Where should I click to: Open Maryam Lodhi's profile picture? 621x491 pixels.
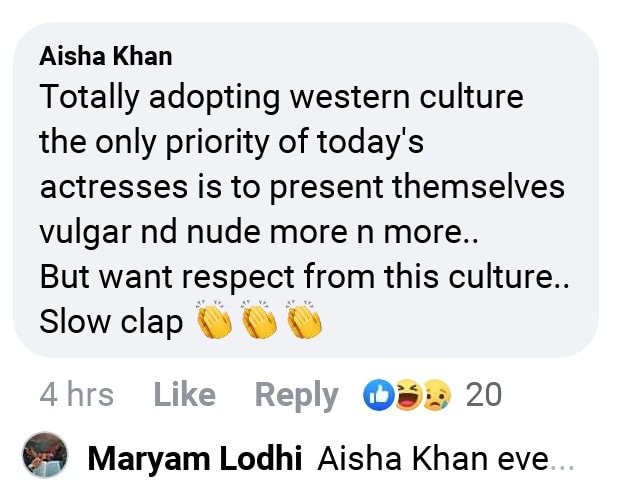(45, 458)
